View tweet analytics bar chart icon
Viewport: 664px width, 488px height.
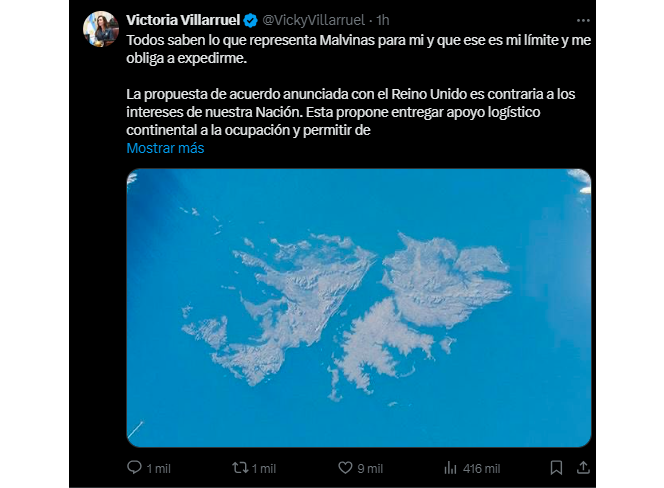coord(450,468)
